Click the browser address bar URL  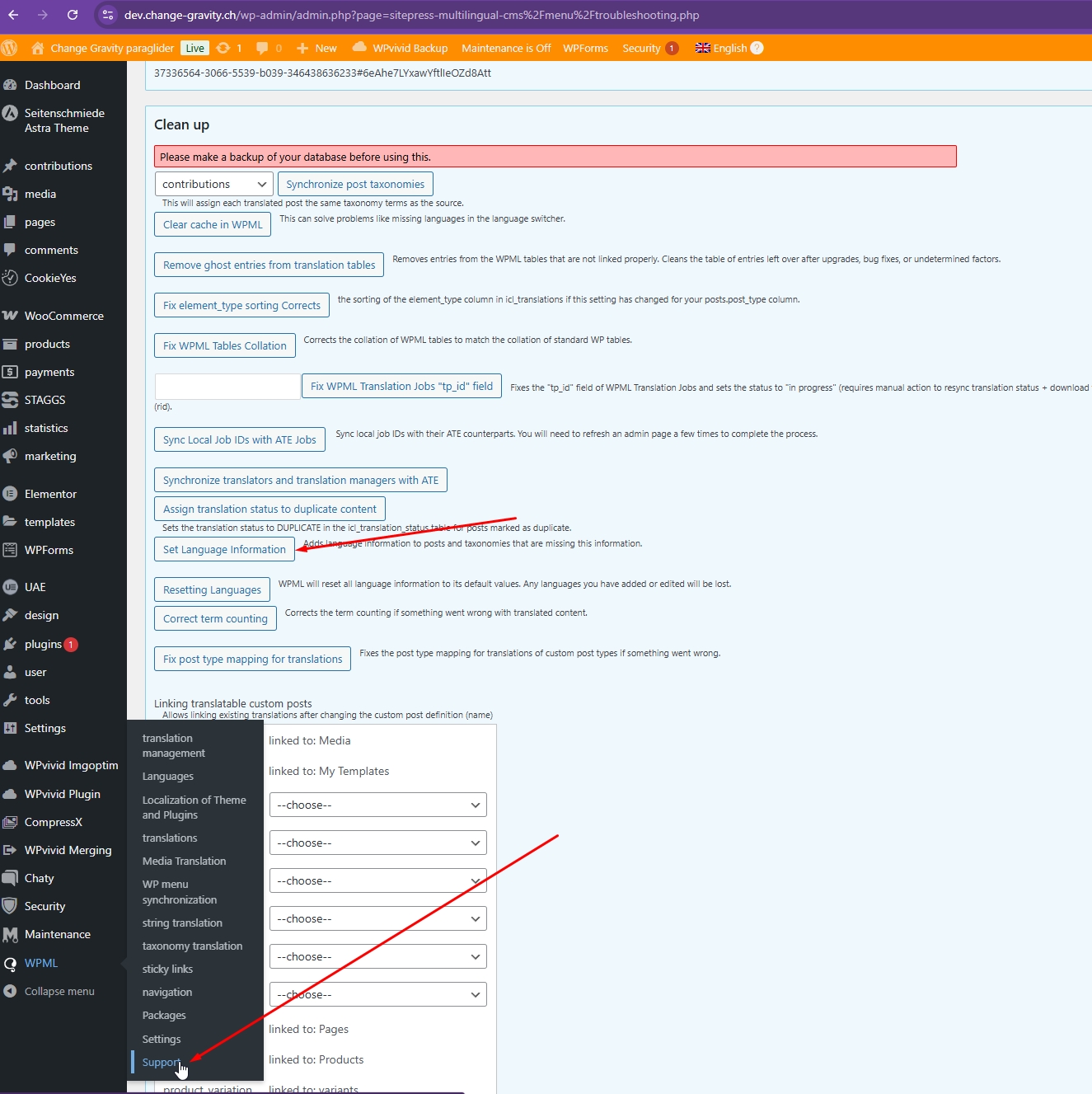[x=411, y=15]
